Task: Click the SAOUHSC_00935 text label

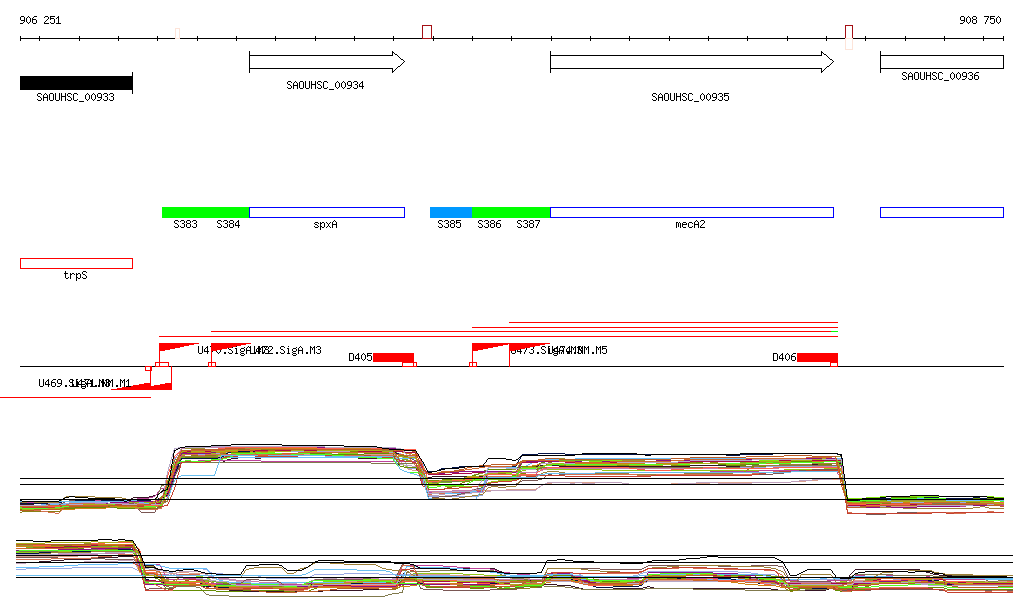Action: pyautogui.click(x=690, y=97)
